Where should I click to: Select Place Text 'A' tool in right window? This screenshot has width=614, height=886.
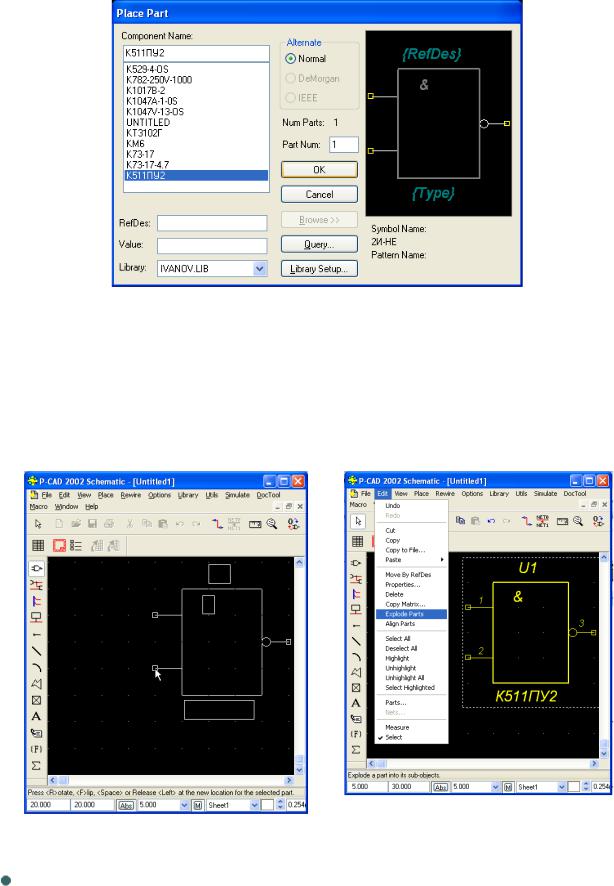tap(356, 703)
